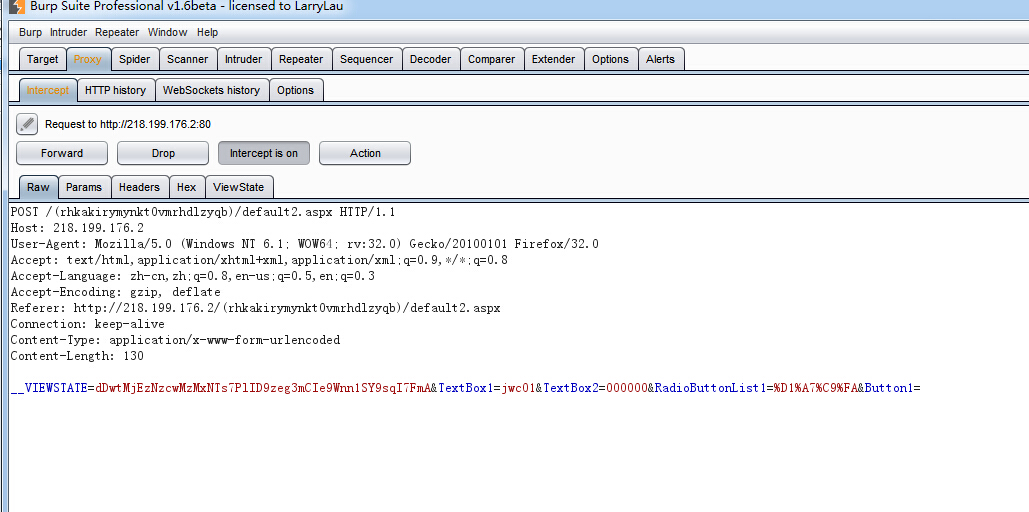The image size is (1029, 512).
Task: Open the main Options tab
Action: coord(610,59)
